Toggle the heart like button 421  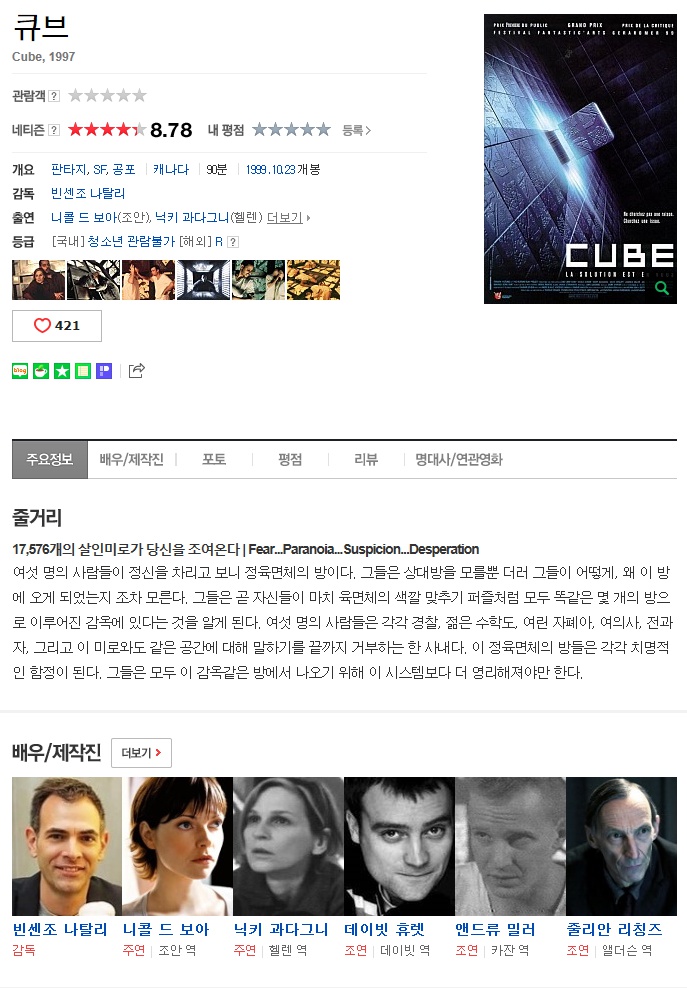point(57,326)
